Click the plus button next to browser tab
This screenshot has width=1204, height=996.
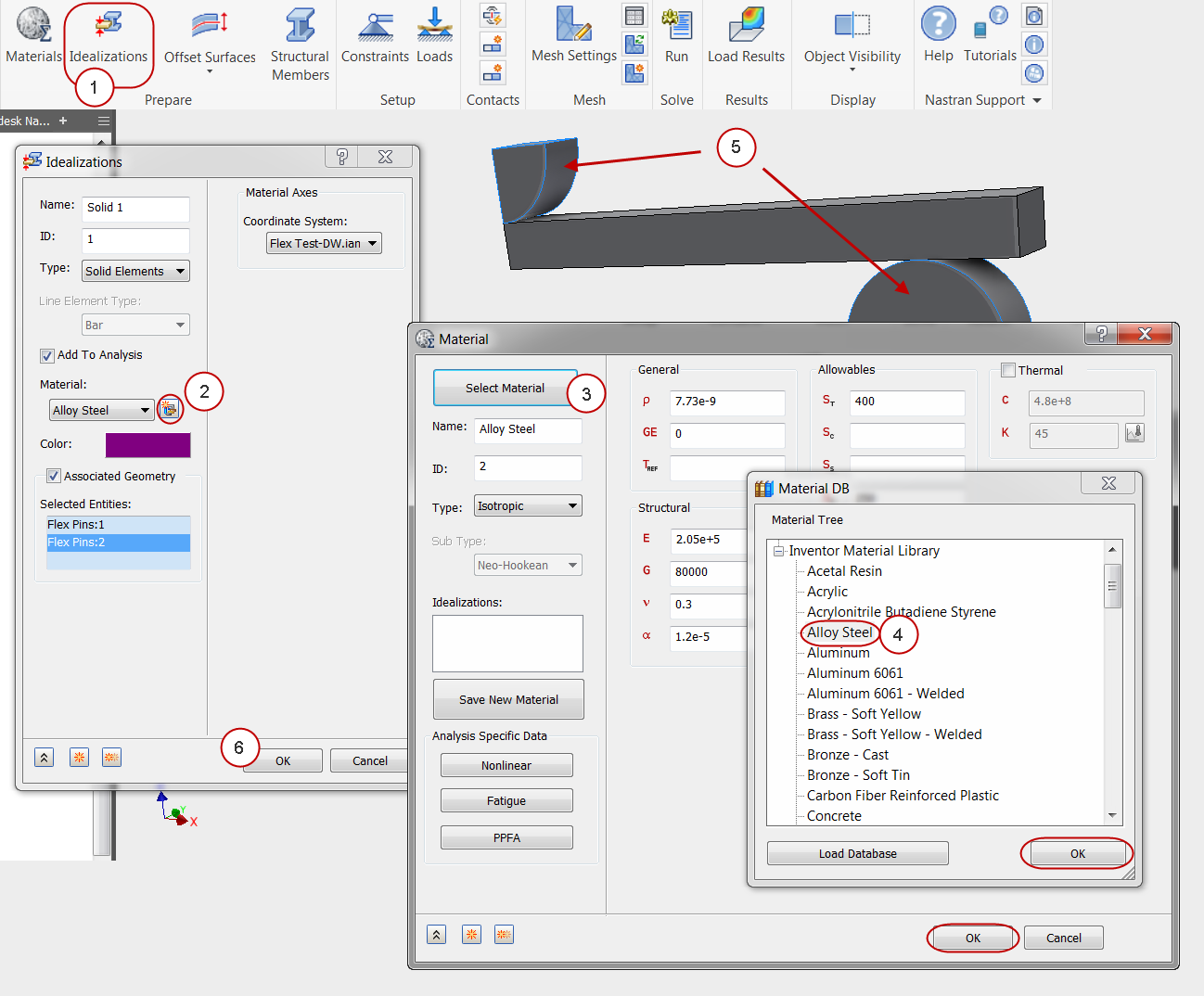coord(63,121)
